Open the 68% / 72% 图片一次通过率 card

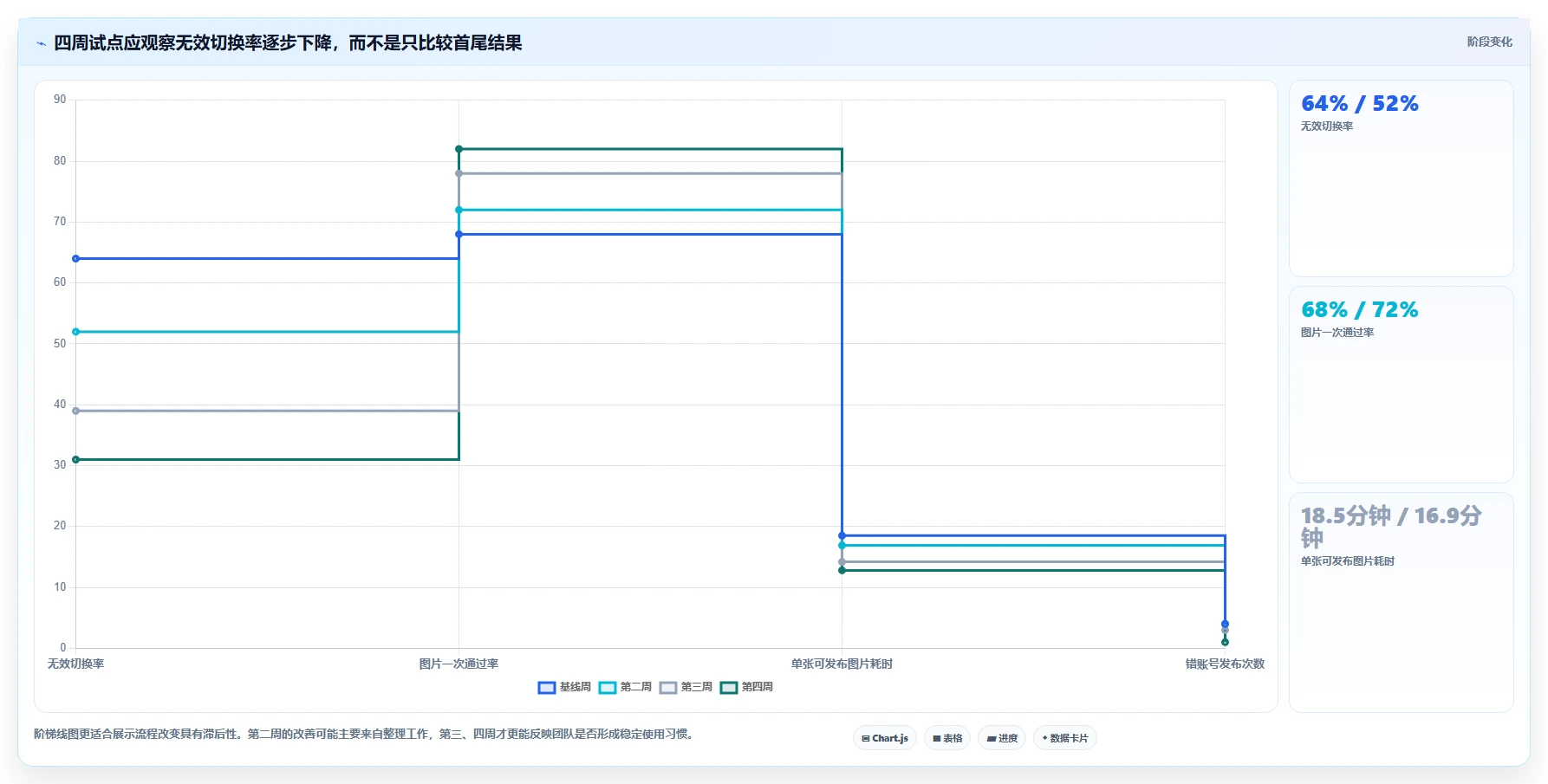[x=1401, y=385]
